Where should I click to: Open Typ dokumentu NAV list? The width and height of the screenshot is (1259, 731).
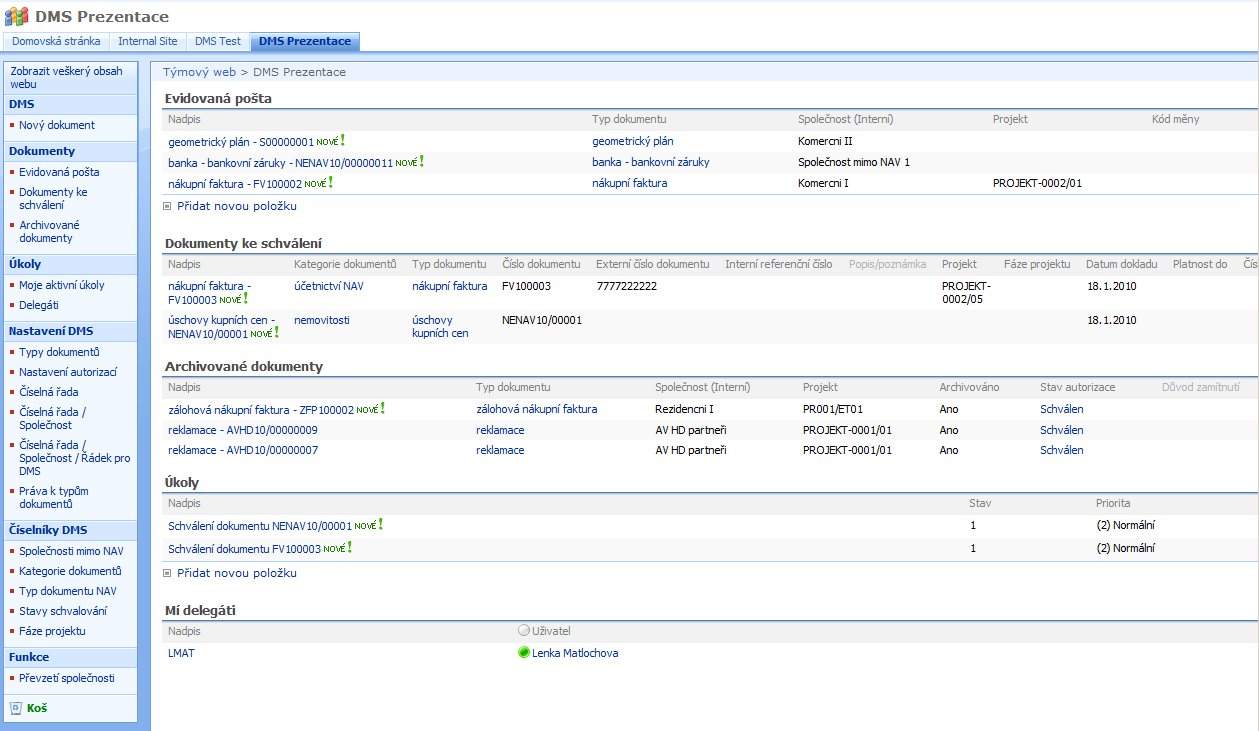tap(68, 591)
